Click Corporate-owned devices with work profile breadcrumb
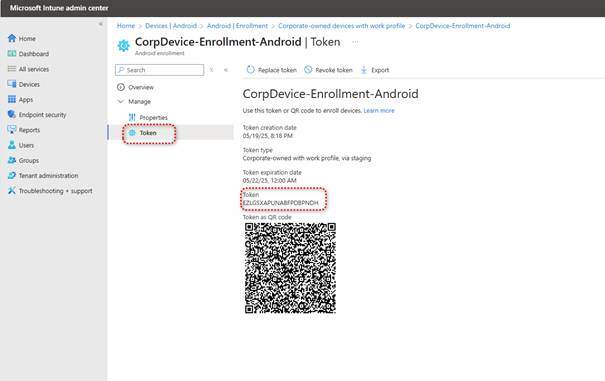The height and width of the screenshot is (381, 605). tap(341, 26)
